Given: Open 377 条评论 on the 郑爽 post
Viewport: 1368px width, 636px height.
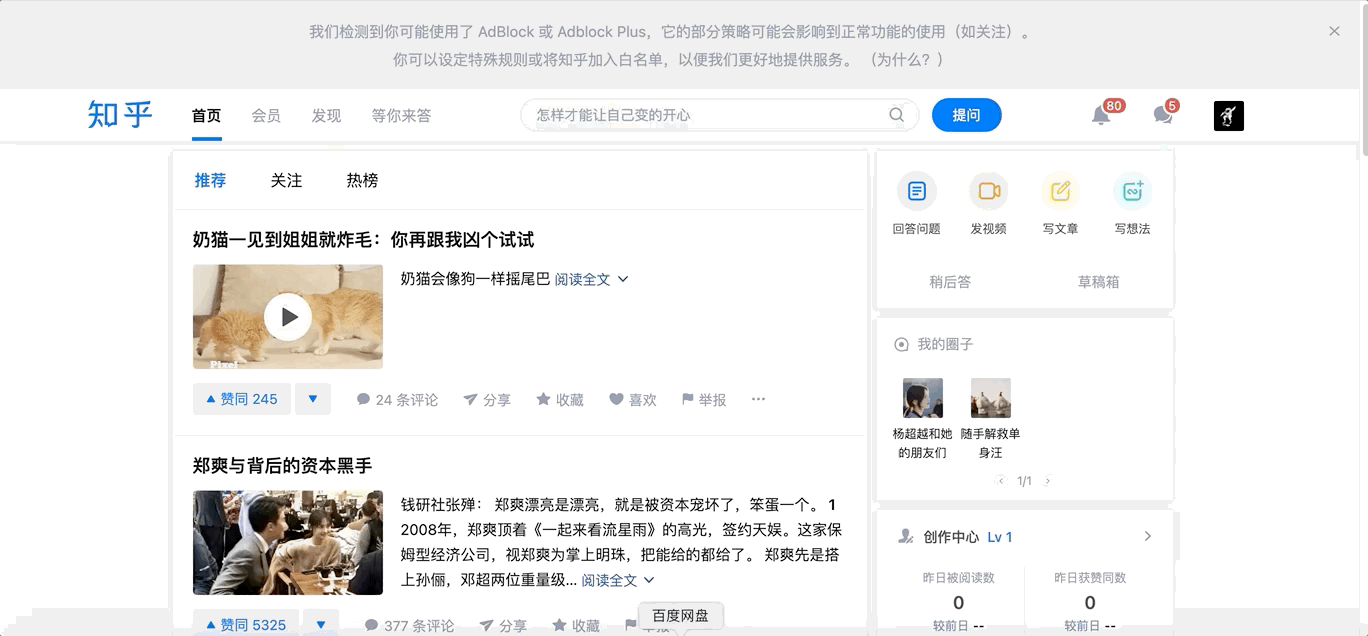Looking at the screenshot, I should [409, 625].
